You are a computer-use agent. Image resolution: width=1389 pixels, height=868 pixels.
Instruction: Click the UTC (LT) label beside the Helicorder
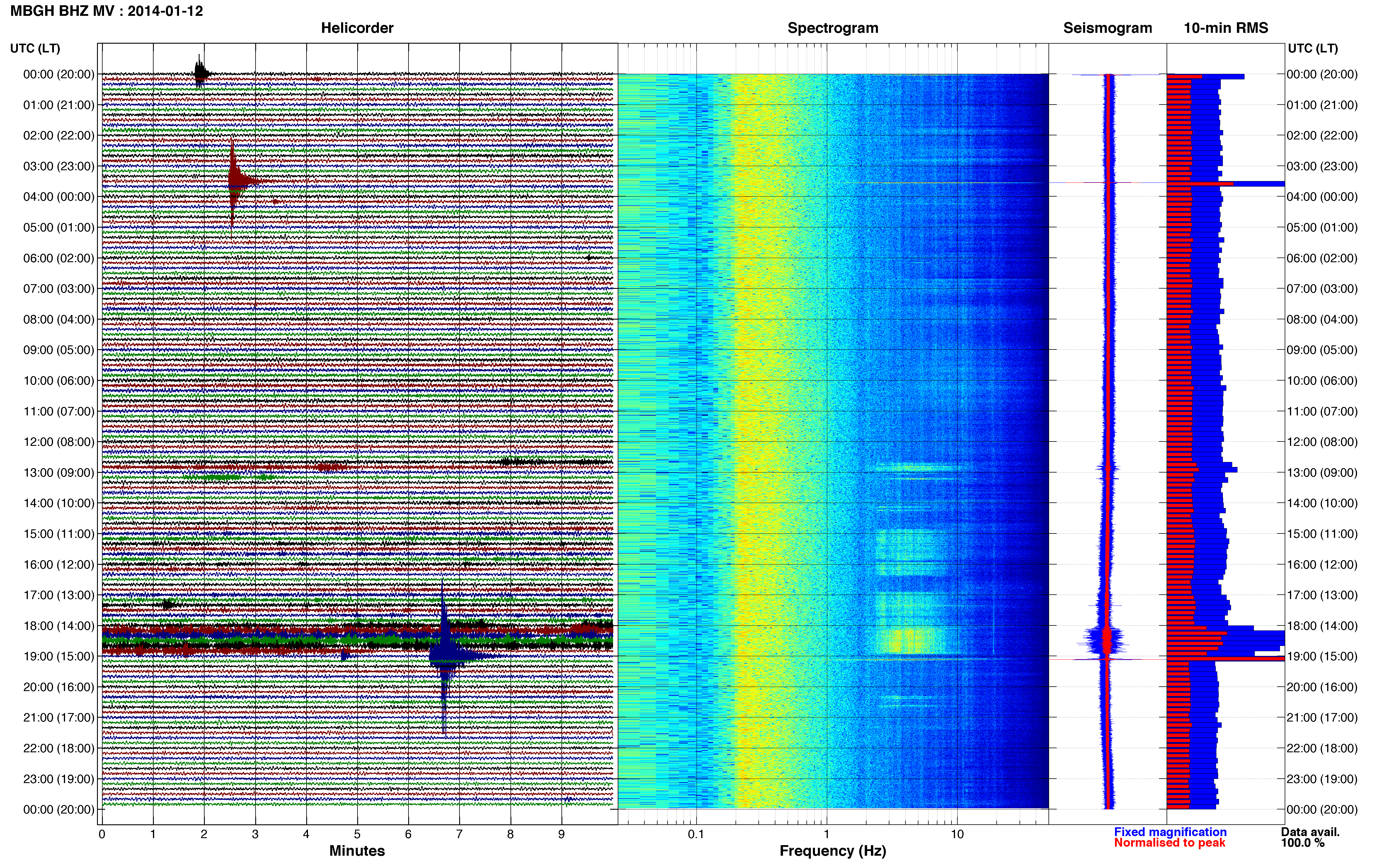click(35, 48)
